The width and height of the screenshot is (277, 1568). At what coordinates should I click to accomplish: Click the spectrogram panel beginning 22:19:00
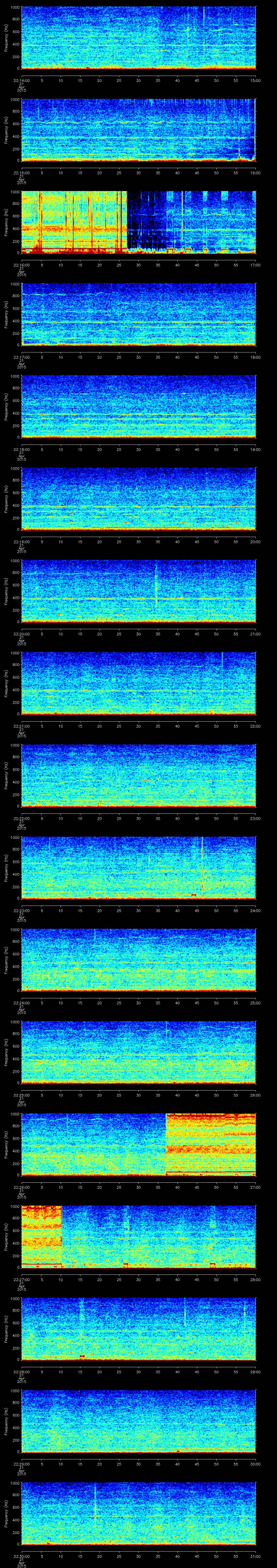point(138,499)
